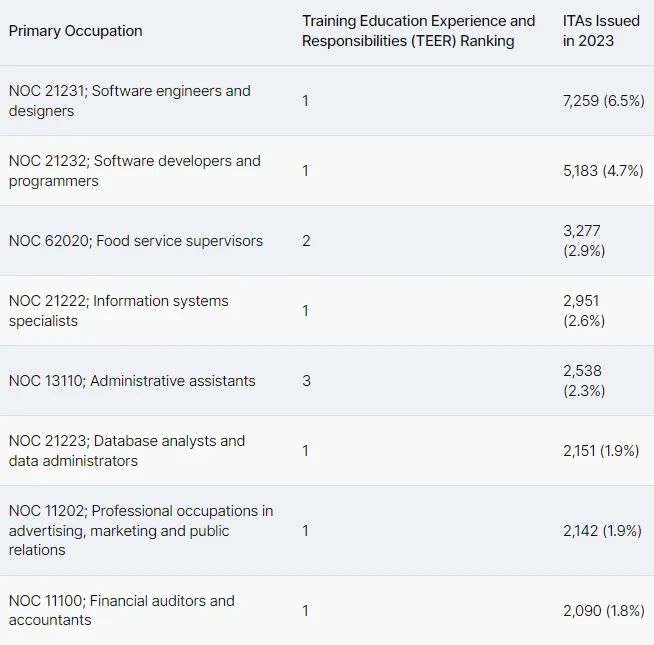The image size is (654, 645).
Task: Select NOC 21223 Database analysts cell
Action: pos(126,451)
